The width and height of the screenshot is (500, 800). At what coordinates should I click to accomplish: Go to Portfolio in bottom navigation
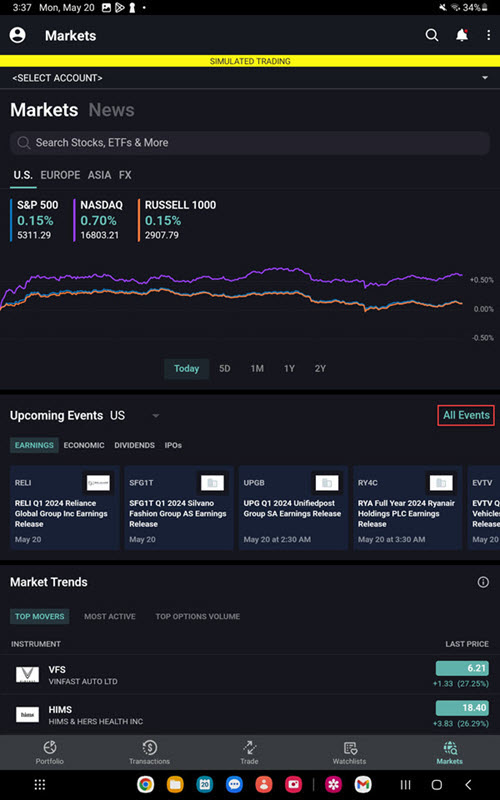pos(49,753)
